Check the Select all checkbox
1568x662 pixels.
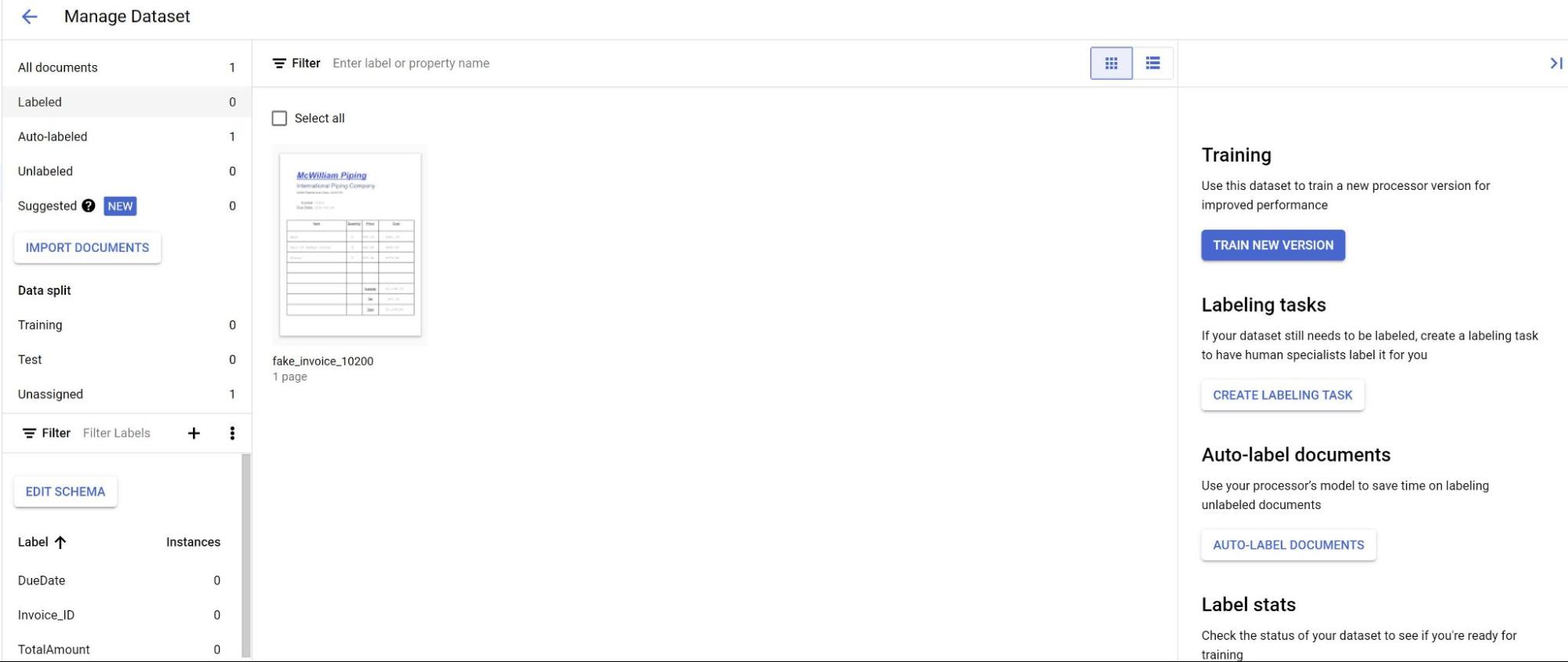(279, 118)
